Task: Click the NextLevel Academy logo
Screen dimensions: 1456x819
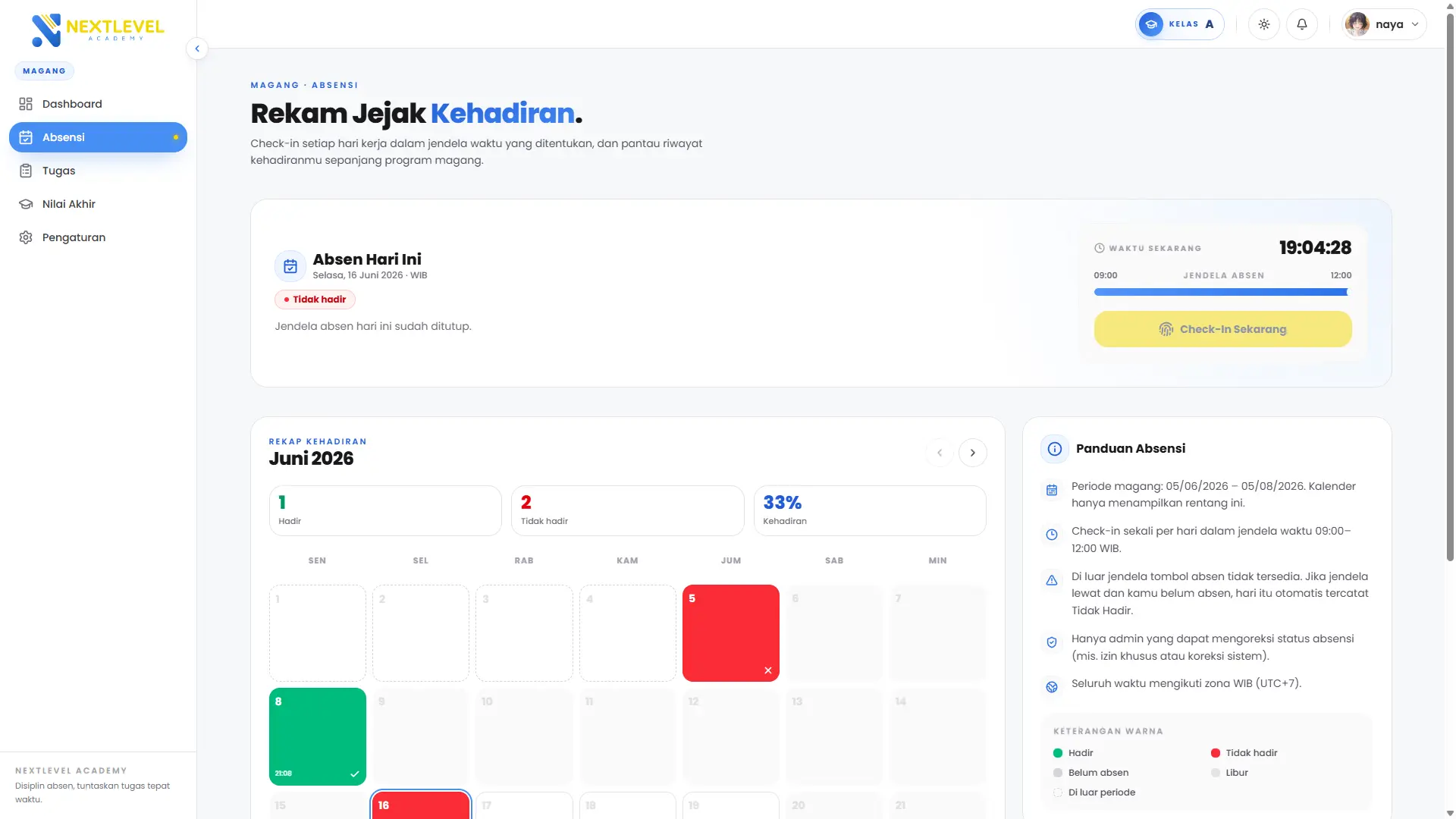Action: 98,30
